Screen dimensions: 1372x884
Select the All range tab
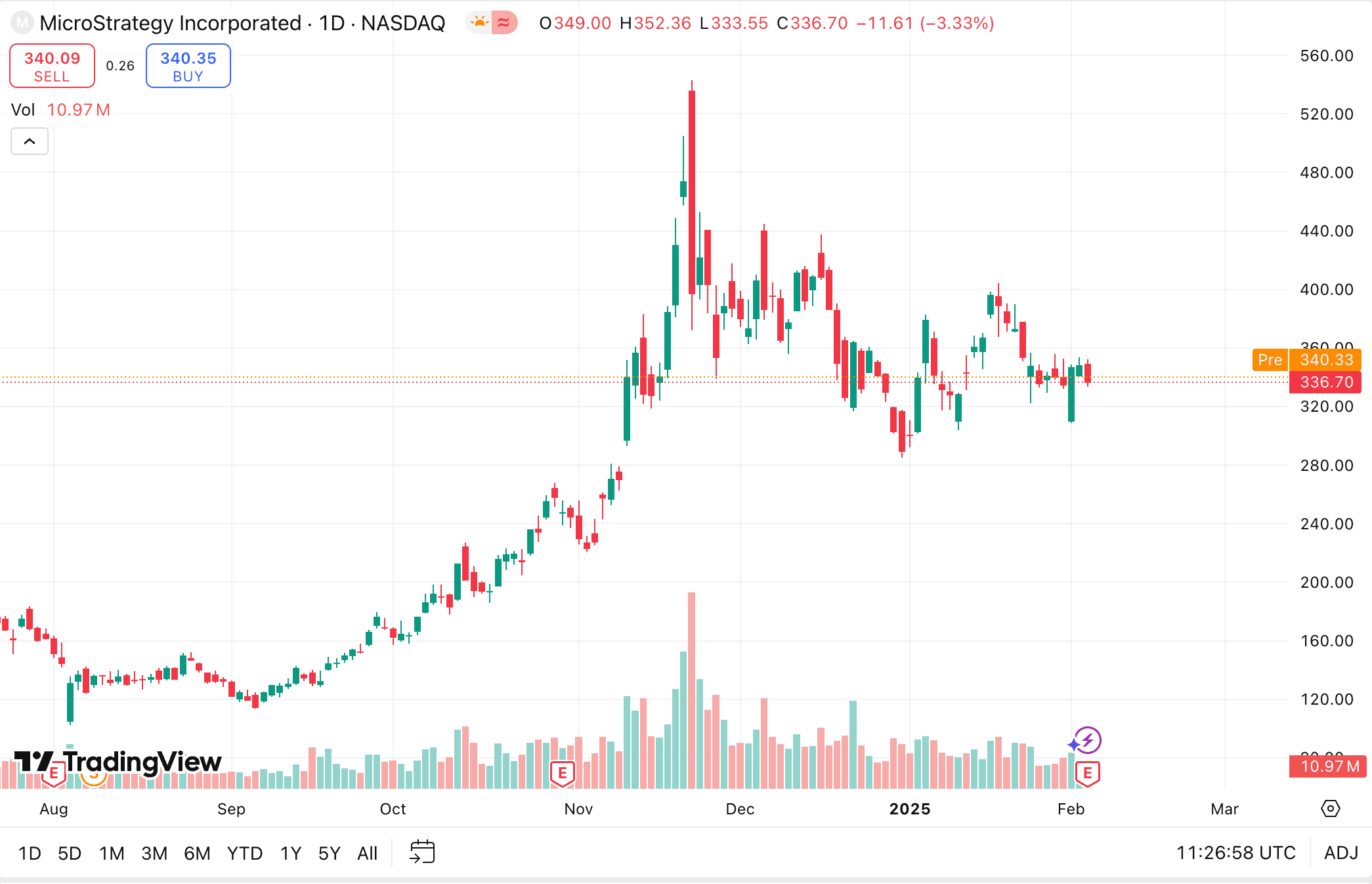[x=368, y=853]
